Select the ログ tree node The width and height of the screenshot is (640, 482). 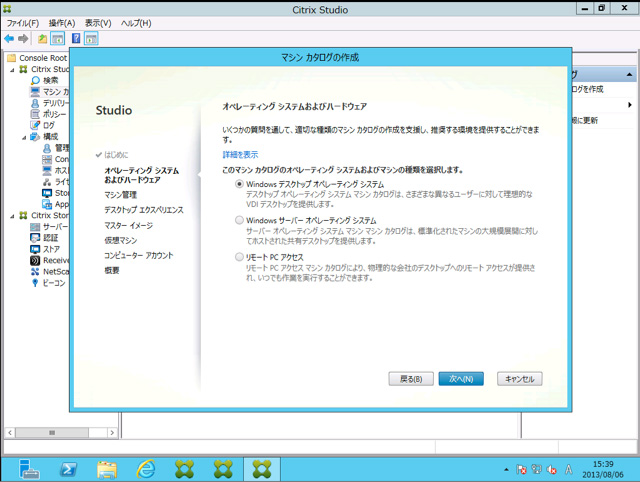click(42, 125)
